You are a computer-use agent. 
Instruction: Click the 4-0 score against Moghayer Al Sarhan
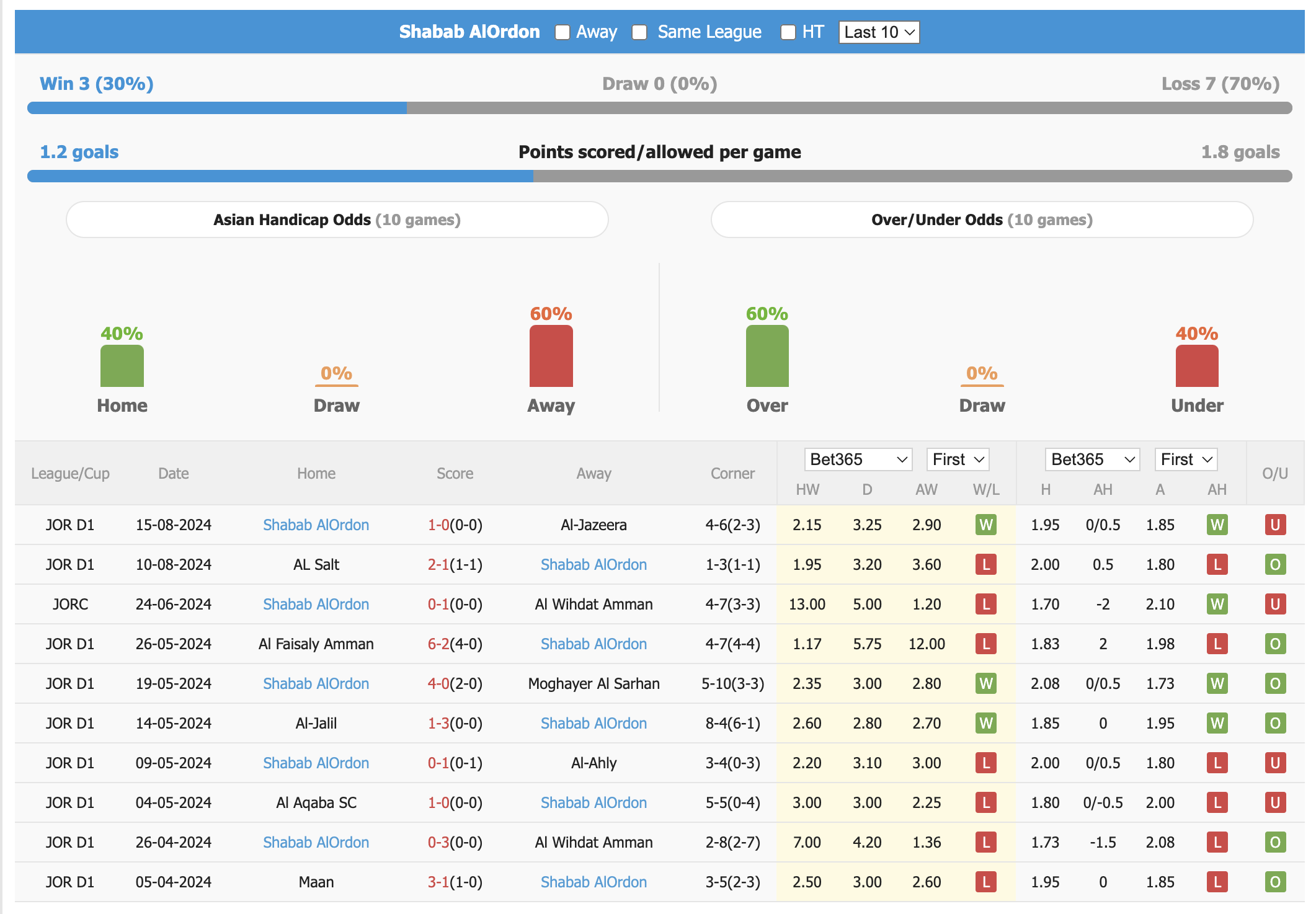[438, 683]
